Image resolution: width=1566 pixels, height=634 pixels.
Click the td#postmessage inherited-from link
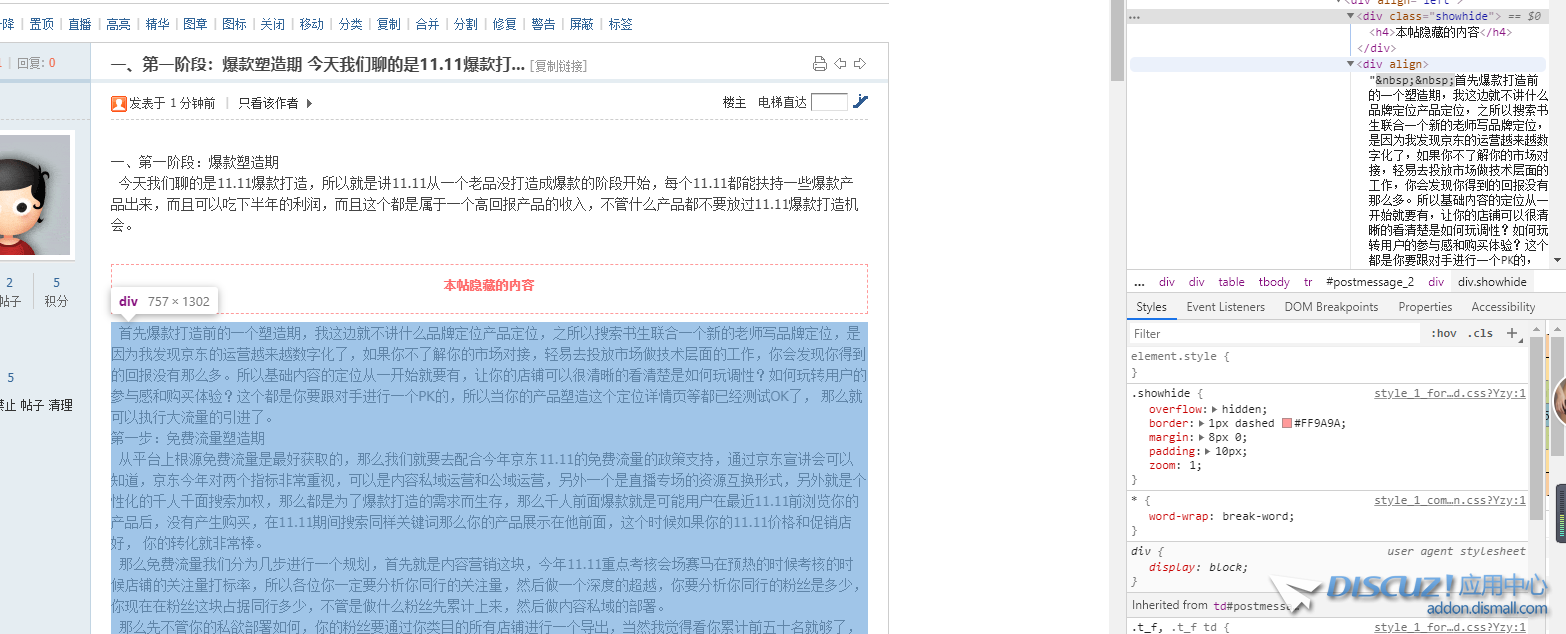click(x=1255, y=605)
